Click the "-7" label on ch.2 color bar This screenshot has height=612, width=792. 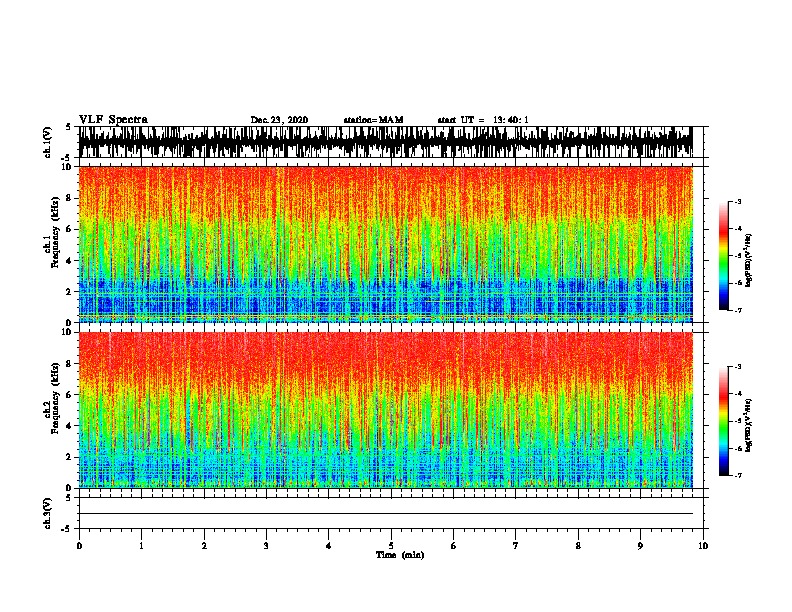click(738, 476)
